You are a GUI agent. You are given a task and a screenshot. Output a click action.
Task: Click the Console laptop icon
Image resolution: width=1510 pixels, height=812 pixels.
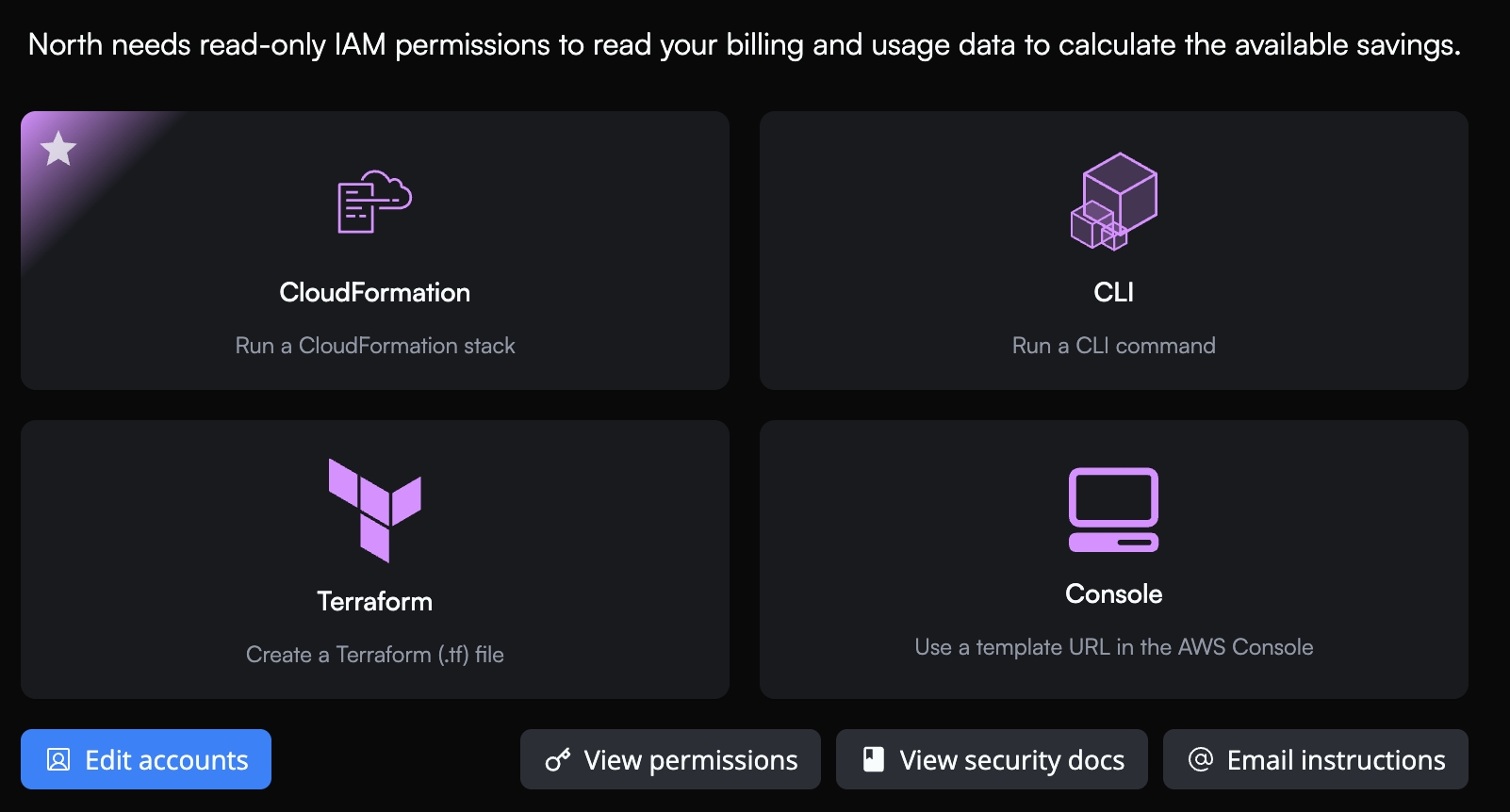coord(1113,510)
